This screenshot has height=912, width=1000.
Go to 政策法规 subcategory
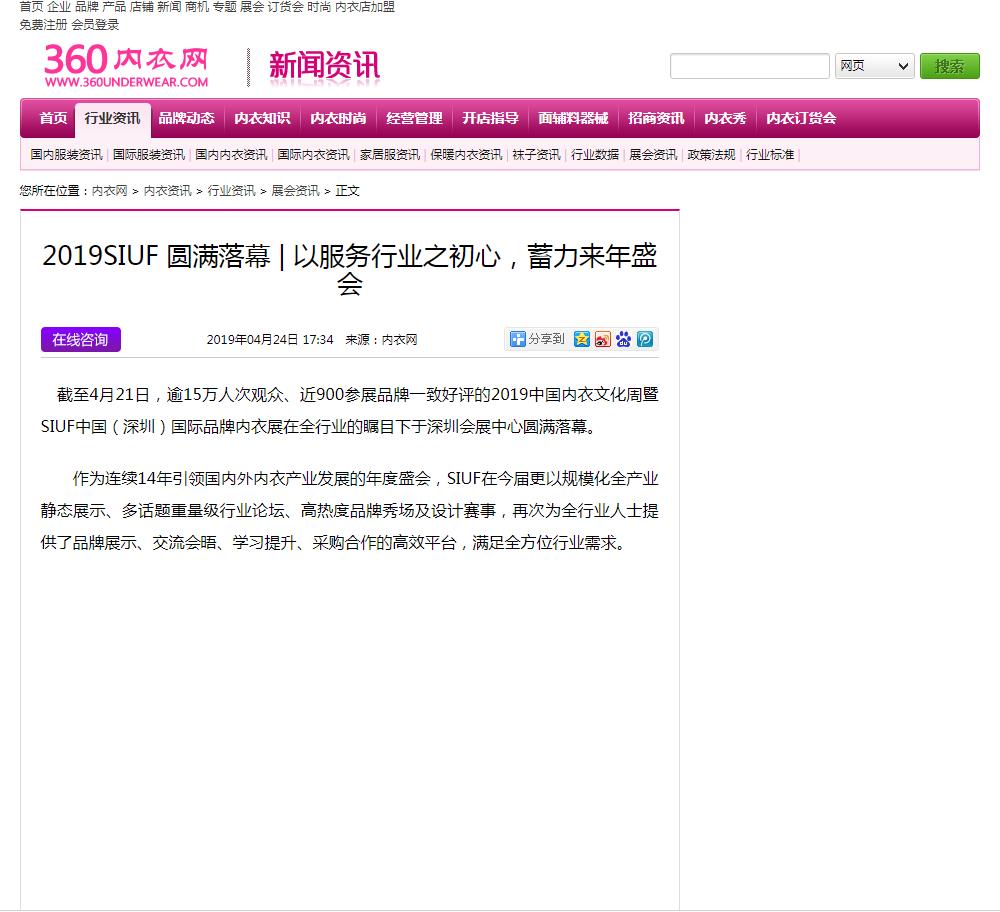coord(711,155)
